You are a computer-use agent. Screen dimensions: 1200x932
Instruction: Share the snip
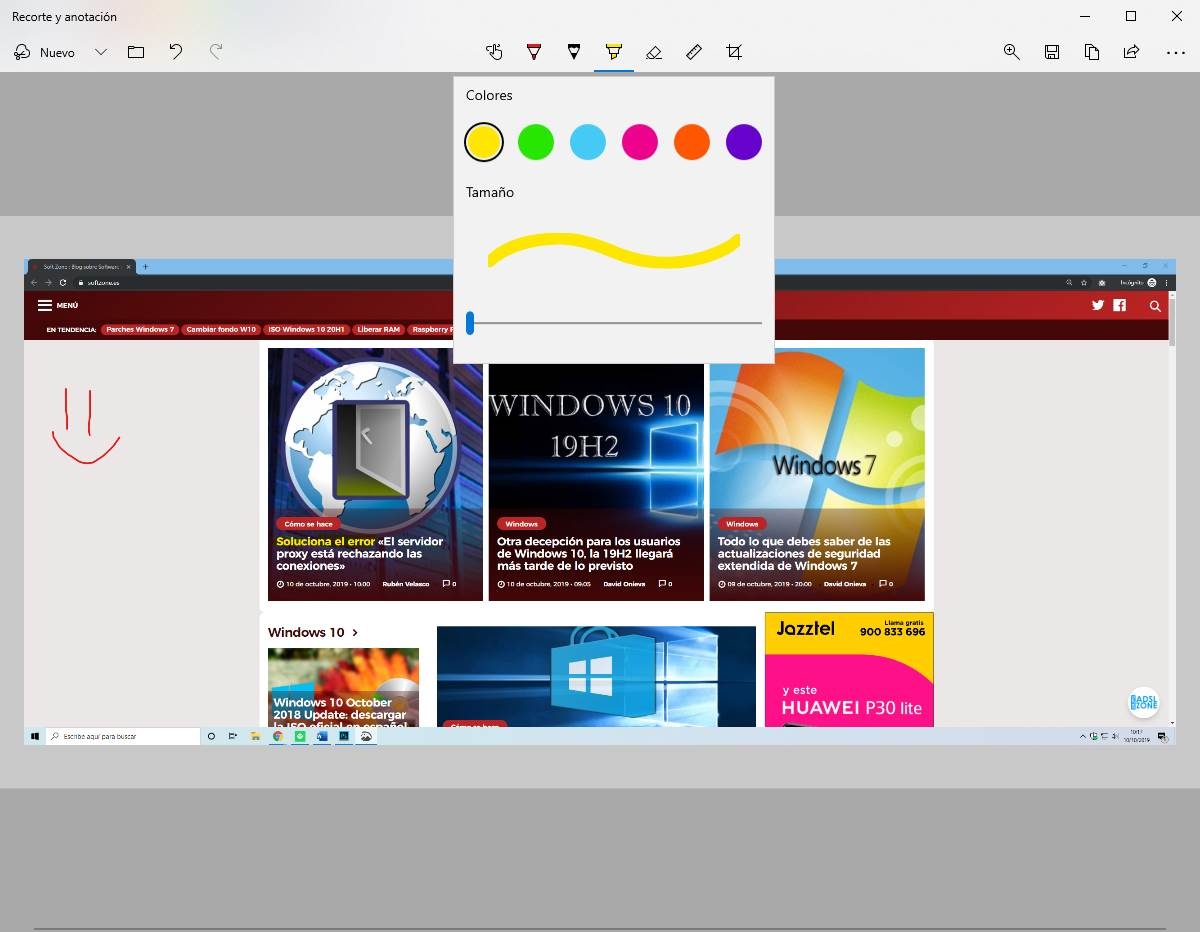pyautogui.click(x=1132, y=52)
